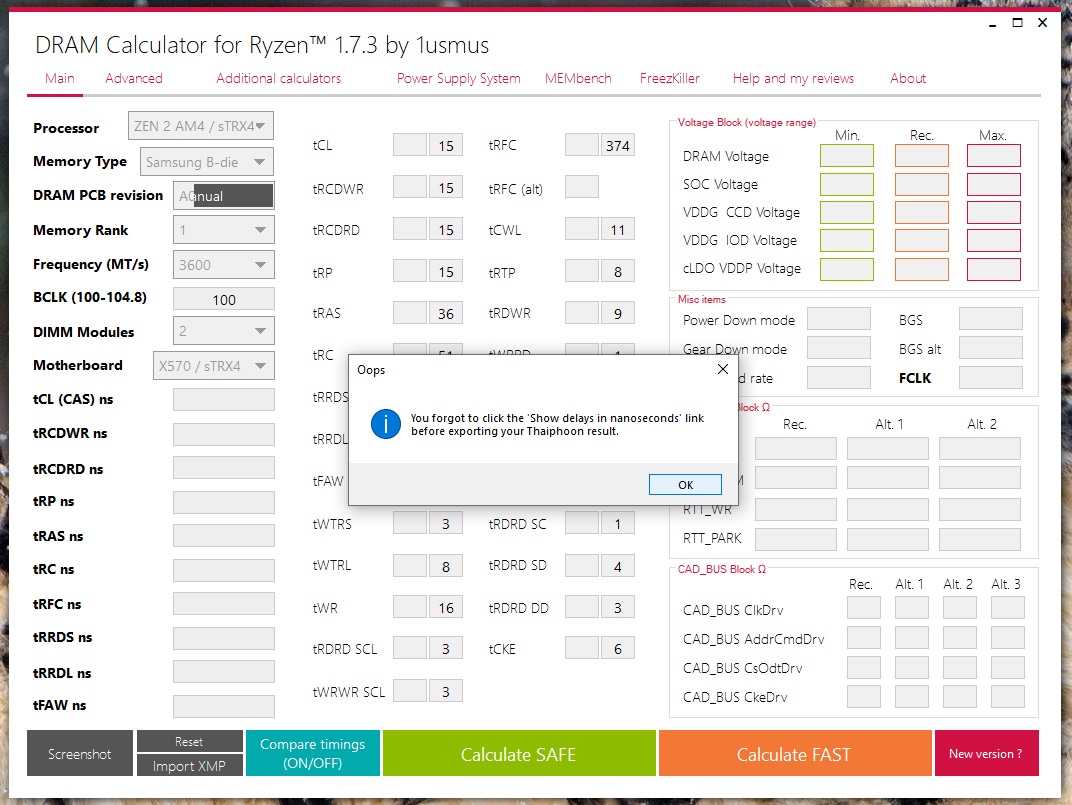Click the Import XMP button
This screenshot has height=805, width=1072.
(x=189, y=765)
